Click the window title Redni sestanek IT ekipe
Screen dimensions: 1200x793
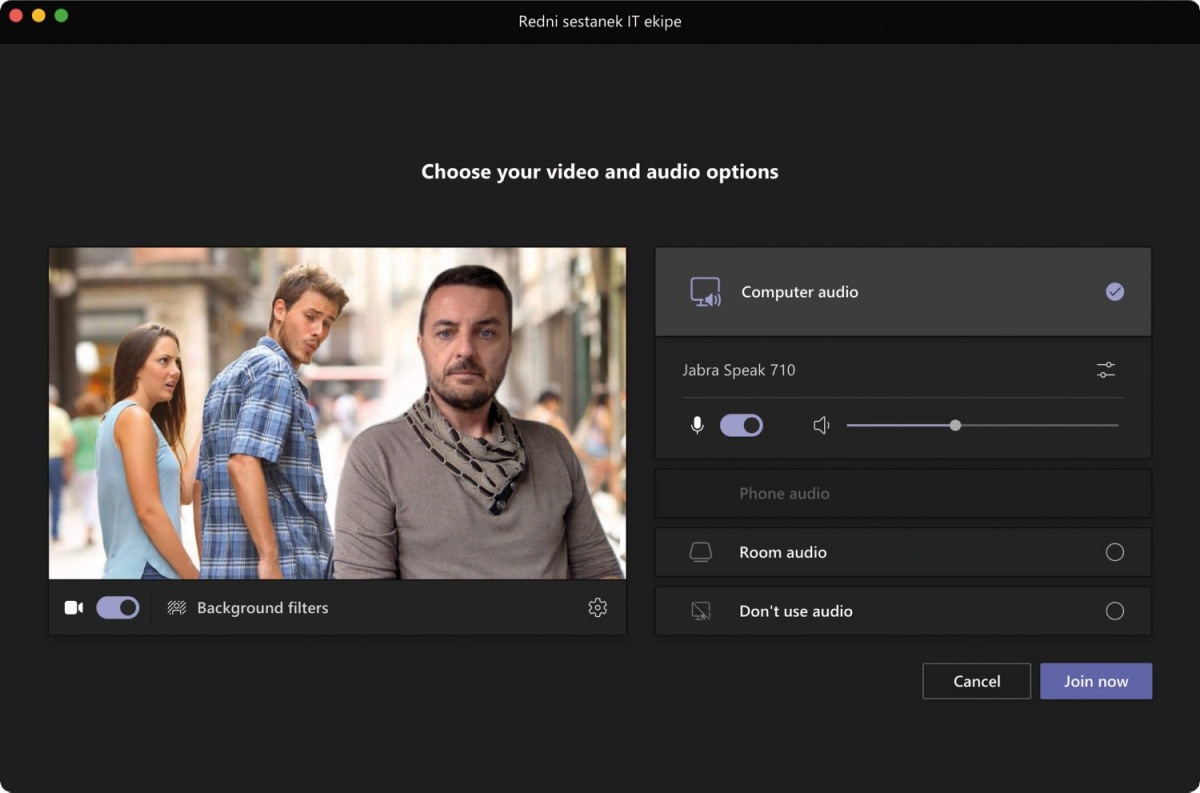coord(600,21)
